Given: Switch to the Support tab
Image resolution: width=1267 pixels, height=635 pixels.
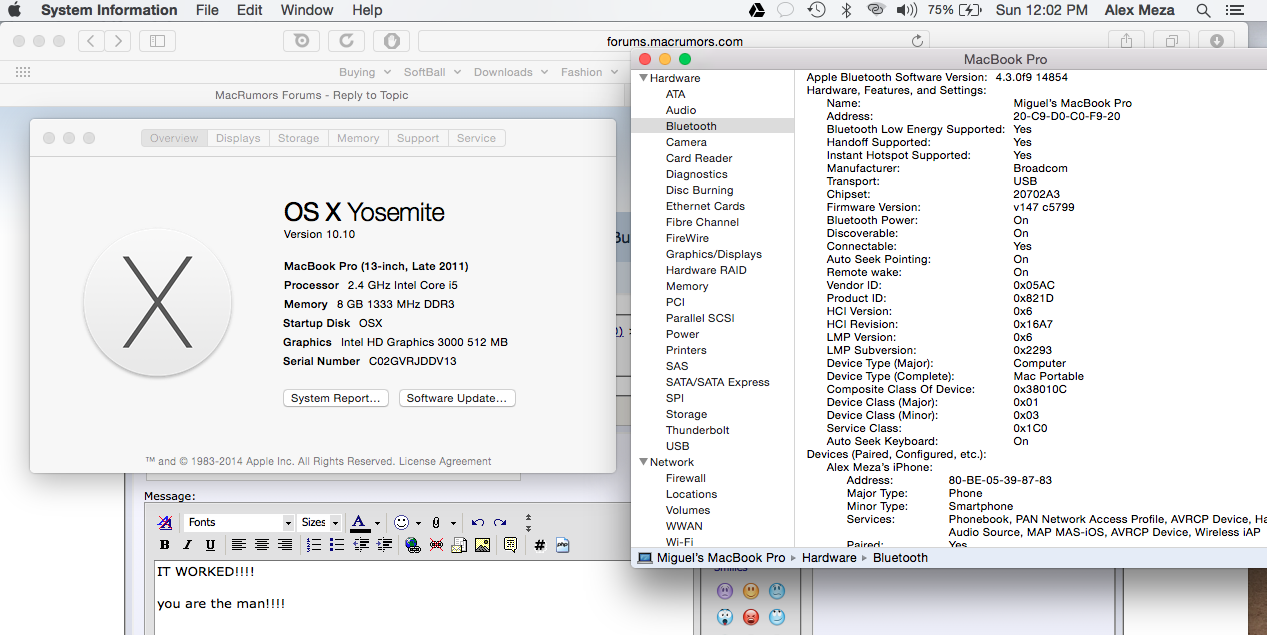Looking at the screenshot, I should (x=418, y=138).
